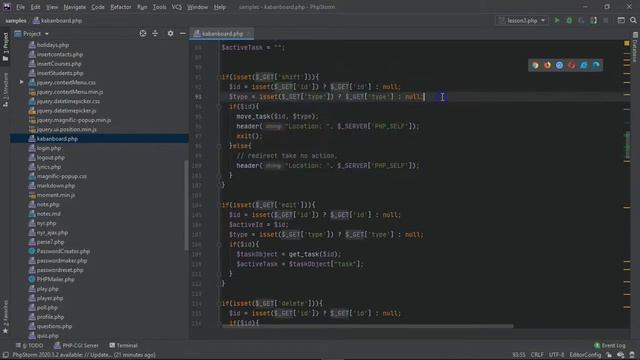
Task: Open file in Firefox browser icon
Action: (x=547, y=65)
